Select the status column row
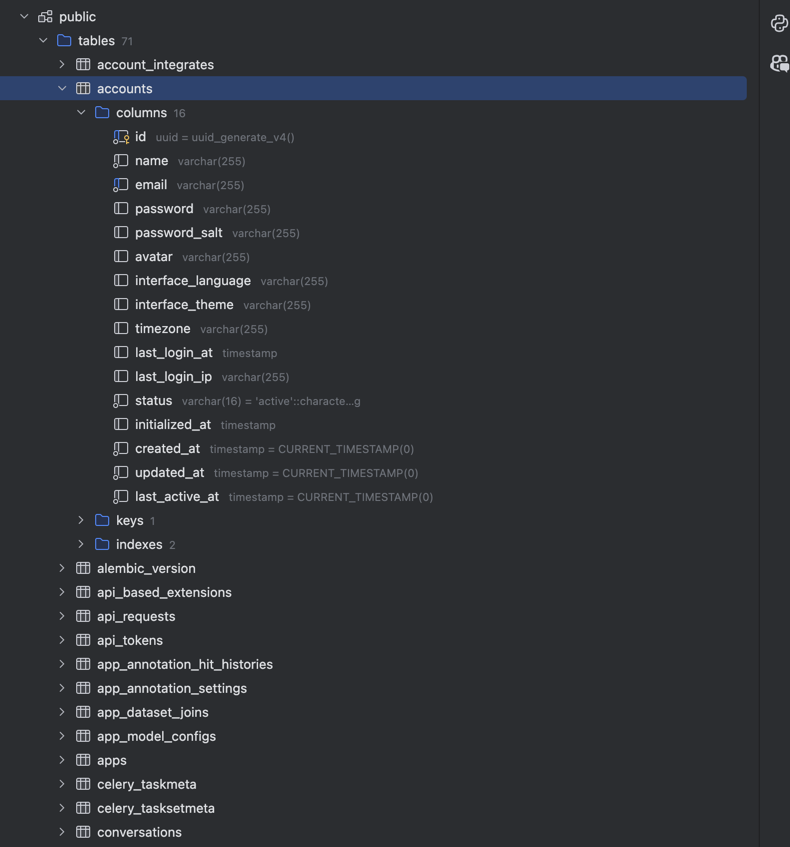790x847 pixels. pos(153,401)
